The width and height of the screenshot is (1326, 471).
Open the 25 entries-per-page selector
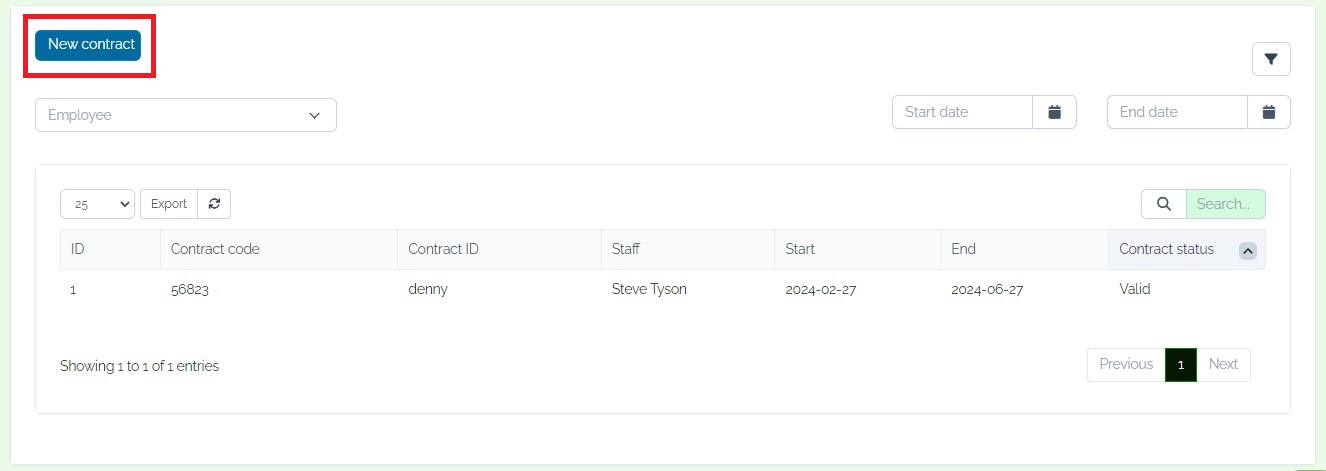(97, 204)
